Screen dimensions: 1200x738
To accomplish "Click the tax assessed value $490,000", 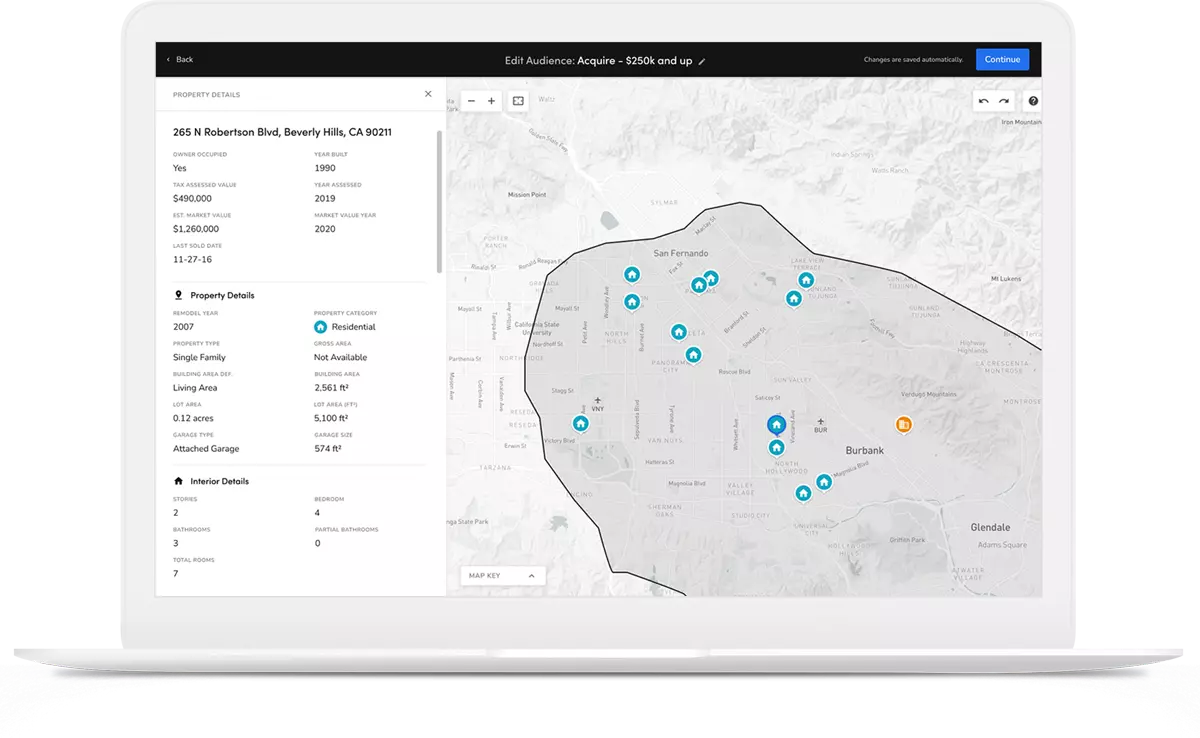I will pyautogui.click(x=192, y=198).
